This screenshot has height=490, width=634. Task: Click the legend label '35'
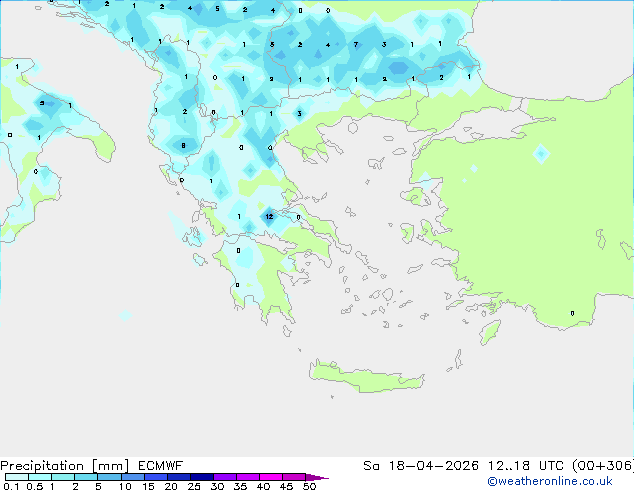pyautogui.click(x=240, y=486)
